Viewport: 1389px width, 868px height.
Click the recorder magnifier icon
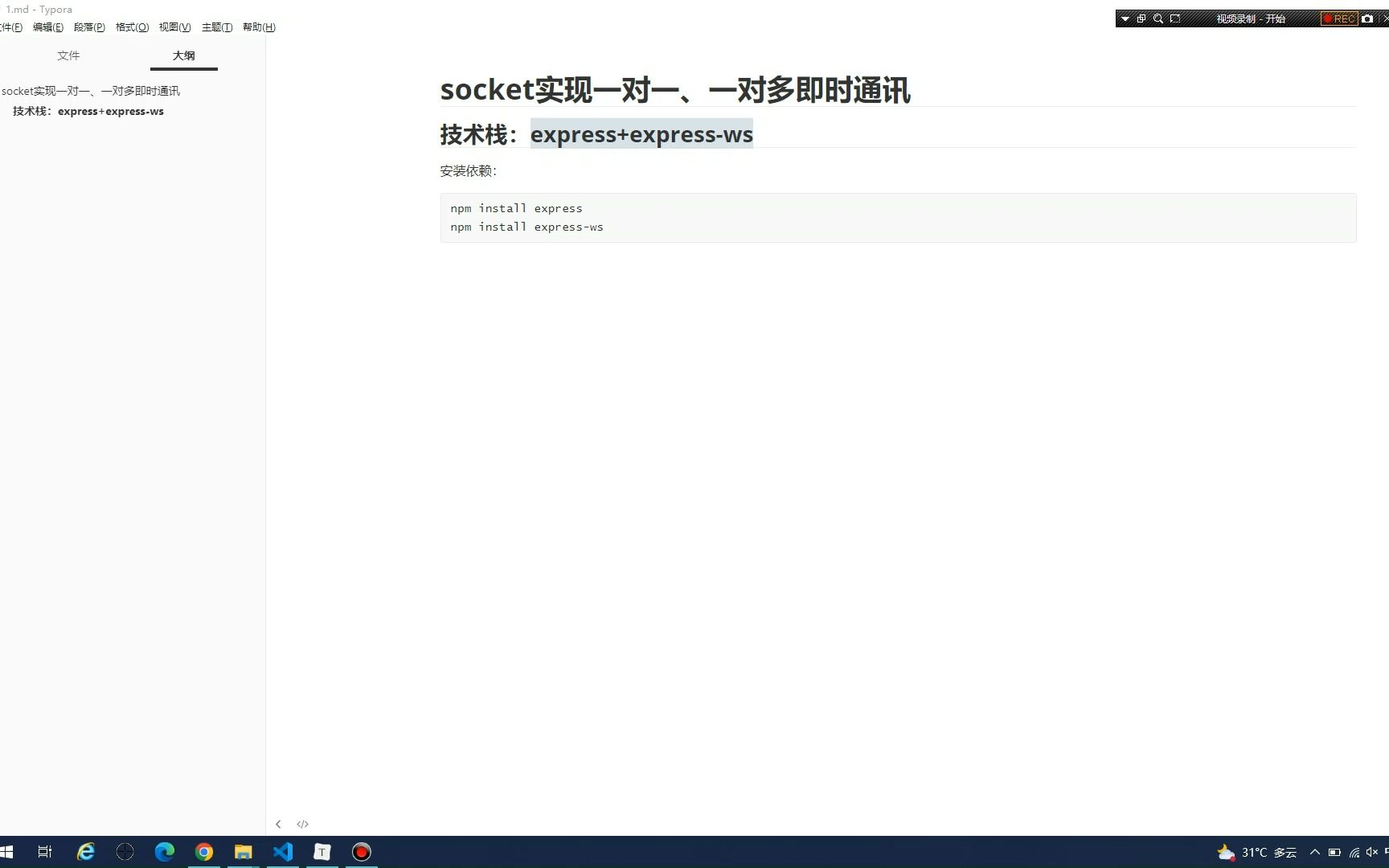click(1158, 18)
